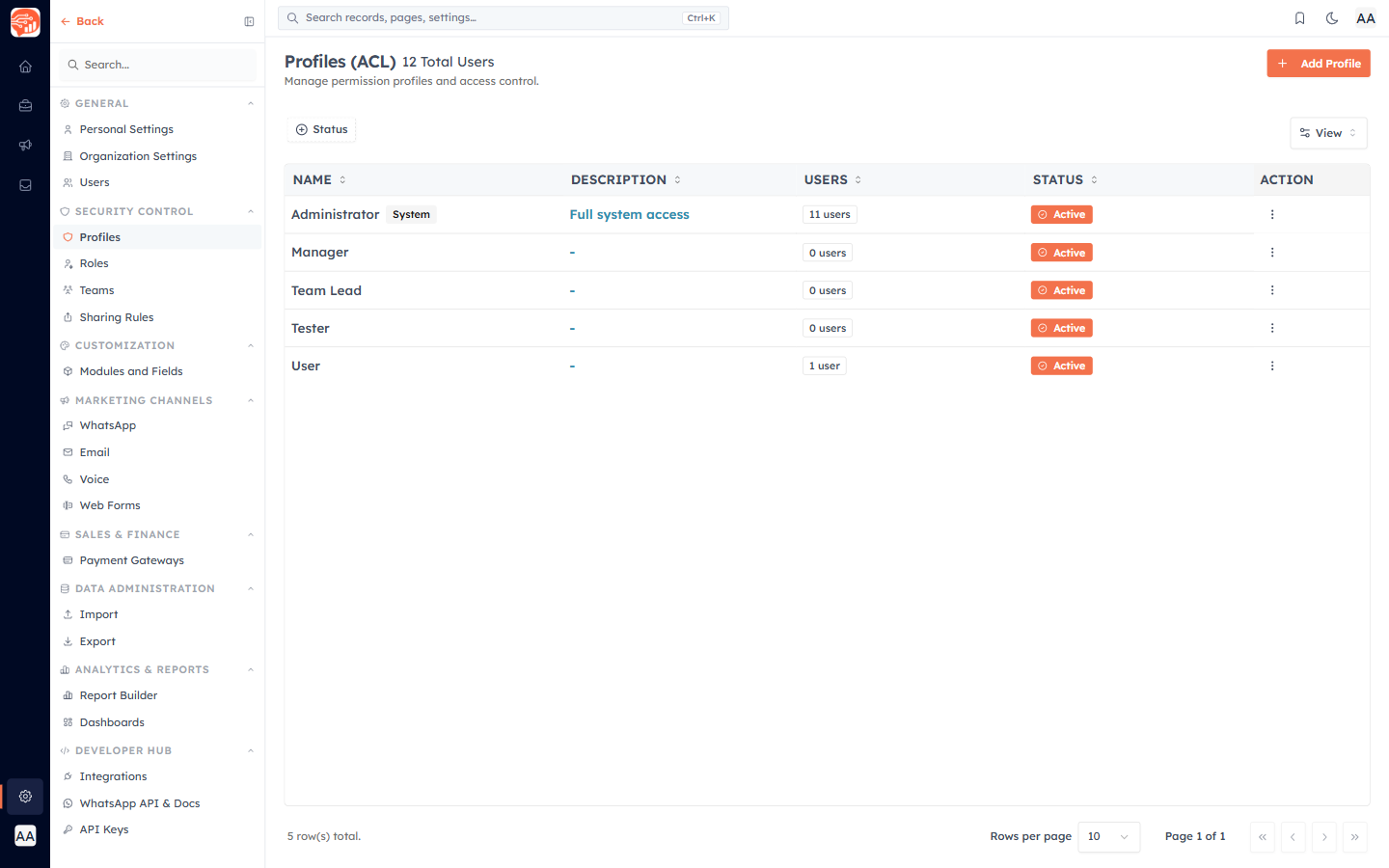Collapse the Customization section
Viewport: 1389px width, 868px height.
(x=251, y=345)
